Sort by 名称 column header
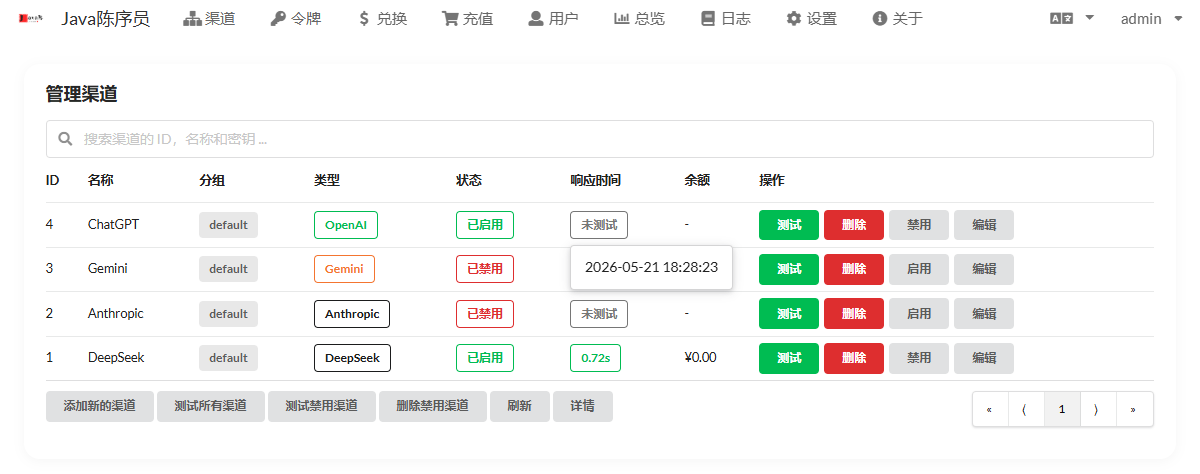 [101, 180]
